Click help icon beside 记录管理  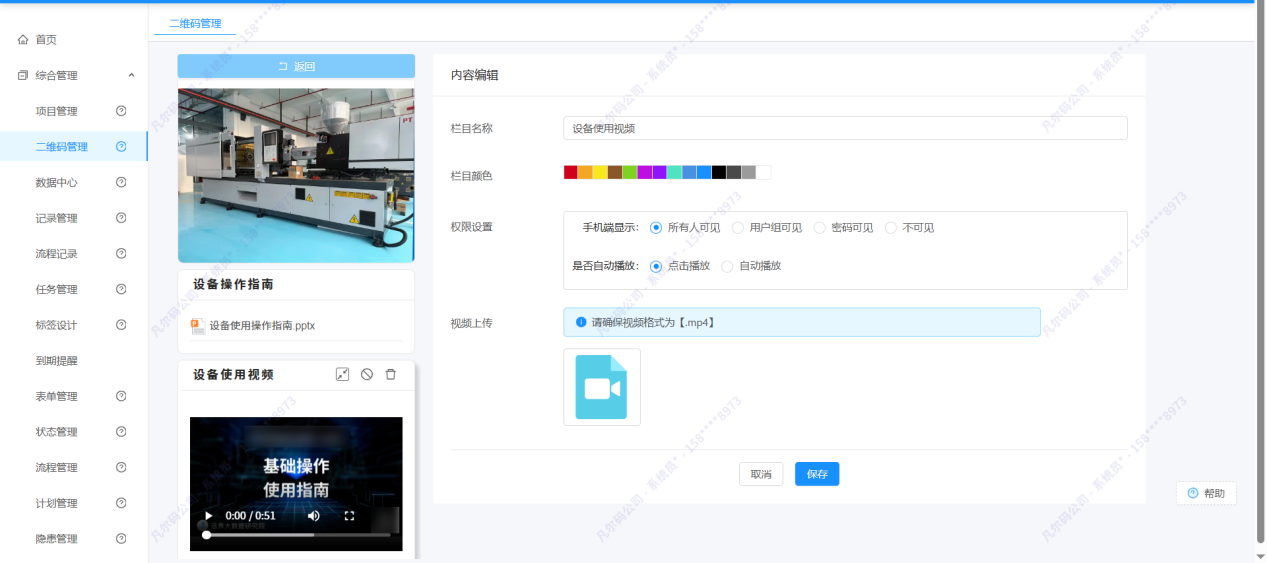tap(121, 218)
